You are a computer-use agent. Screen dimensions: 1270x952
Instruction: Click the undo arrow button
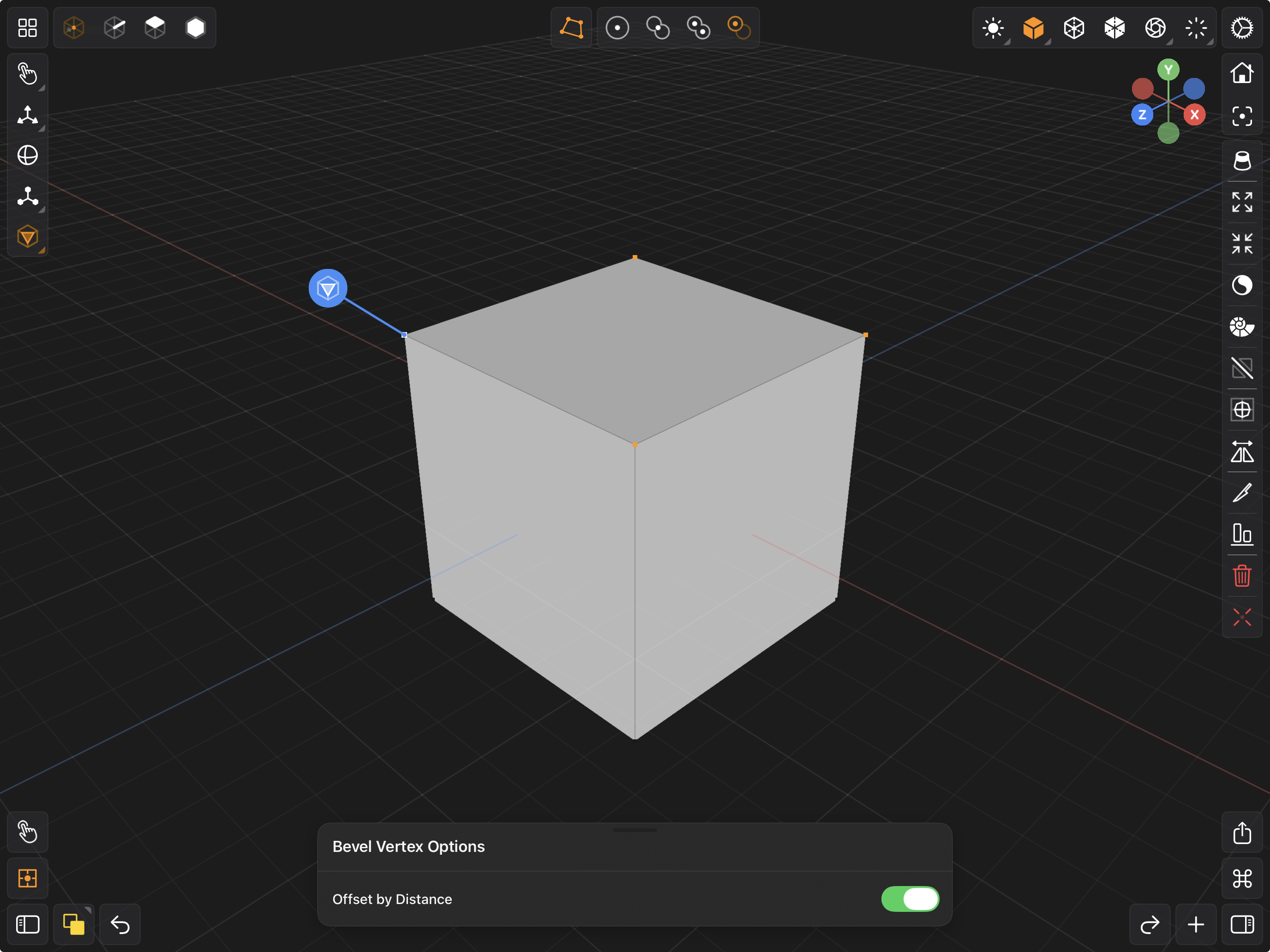(120, 924)
